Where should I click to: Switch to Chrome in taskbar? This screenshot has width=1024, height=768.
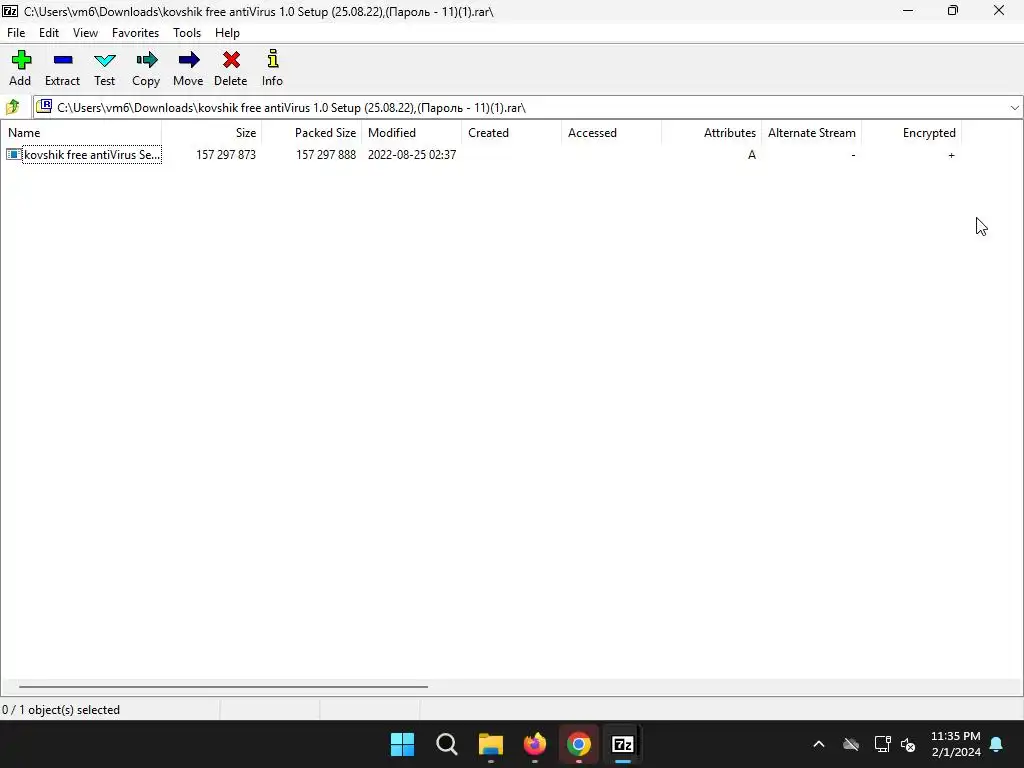click(x=579, y=744)
